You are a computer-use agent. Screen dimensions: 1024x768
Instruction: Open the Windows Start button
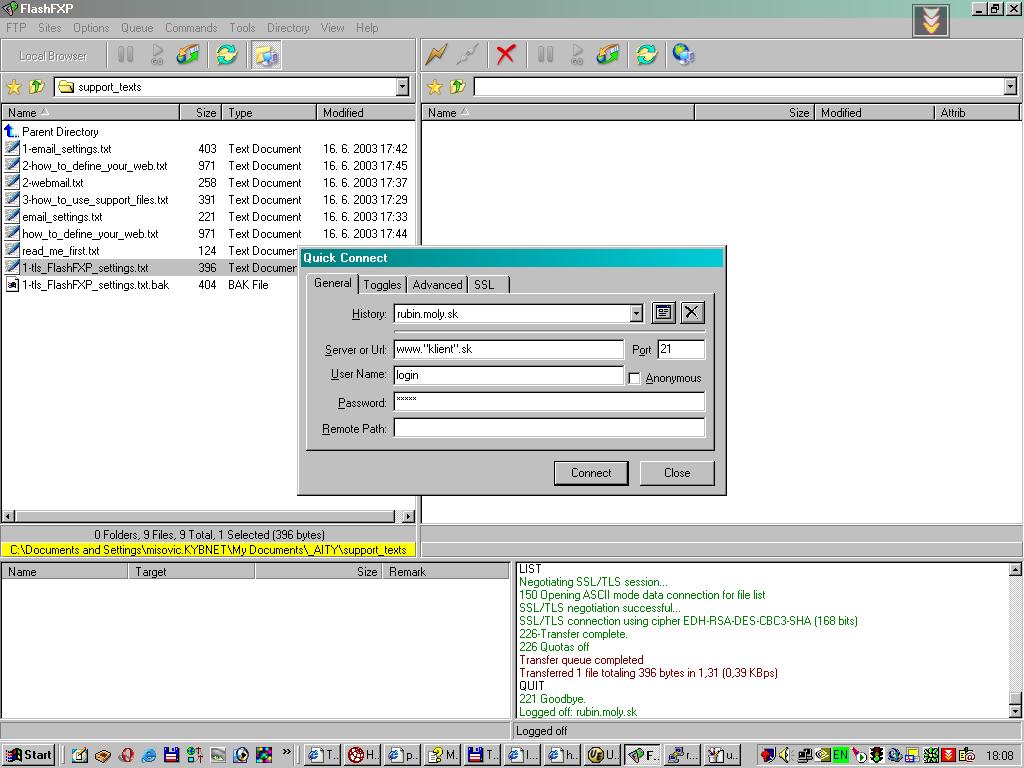coord(29,755)
